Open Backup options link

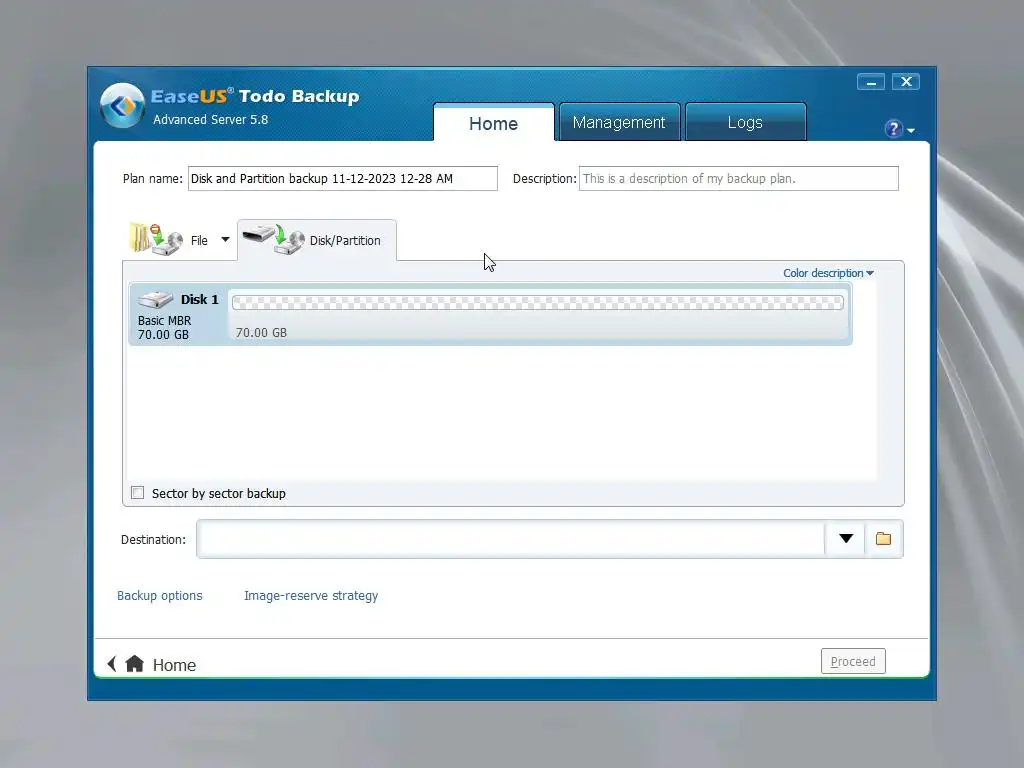(159, 596)
